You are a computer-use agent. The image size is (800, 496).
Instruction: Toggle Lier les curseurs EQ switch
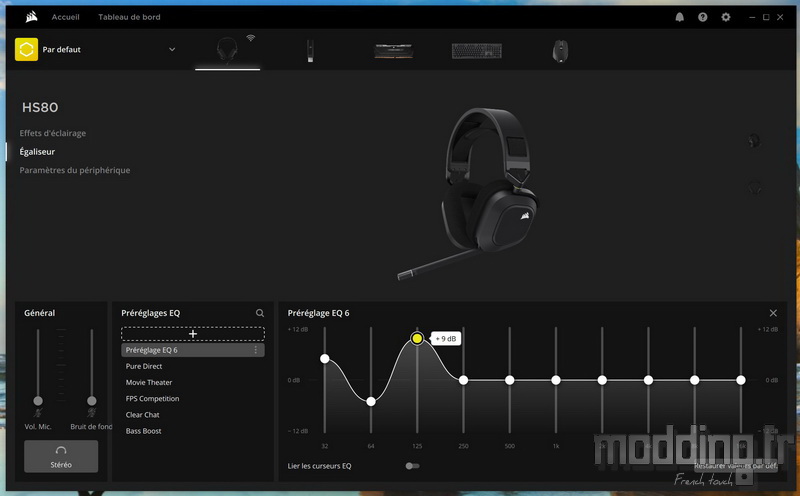point(412,466)
